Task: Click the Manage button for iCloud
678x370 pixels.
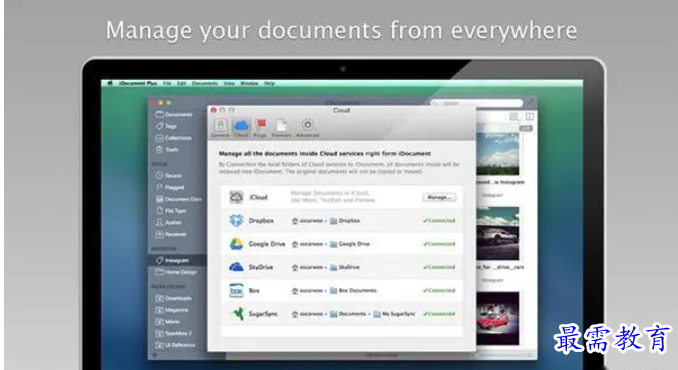Action: [x=439, y=198]
